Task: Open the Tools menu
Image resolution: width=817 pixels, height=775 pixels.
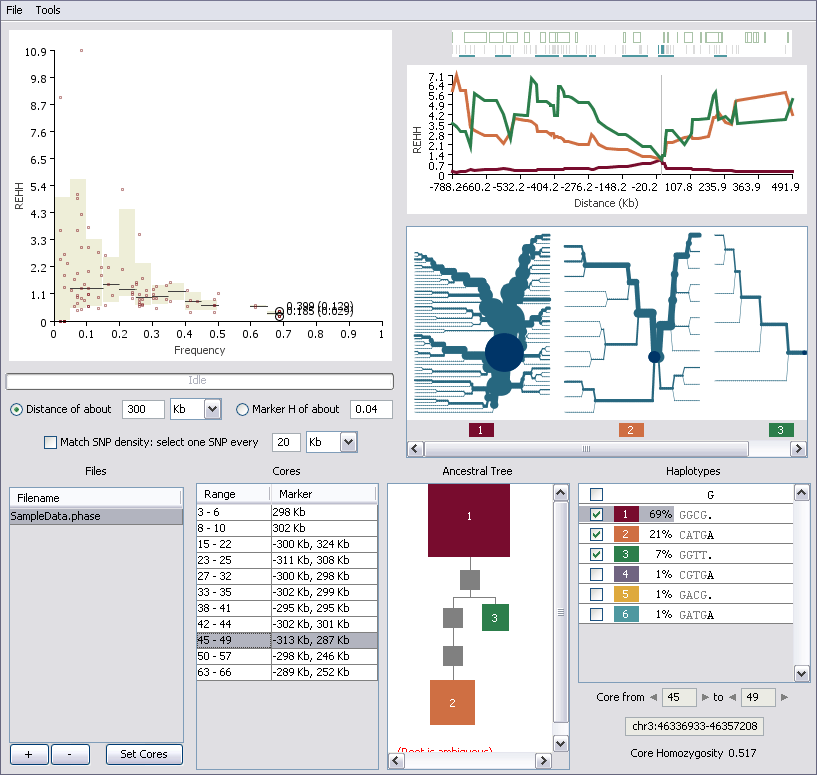Action: (x=48, y=9)
